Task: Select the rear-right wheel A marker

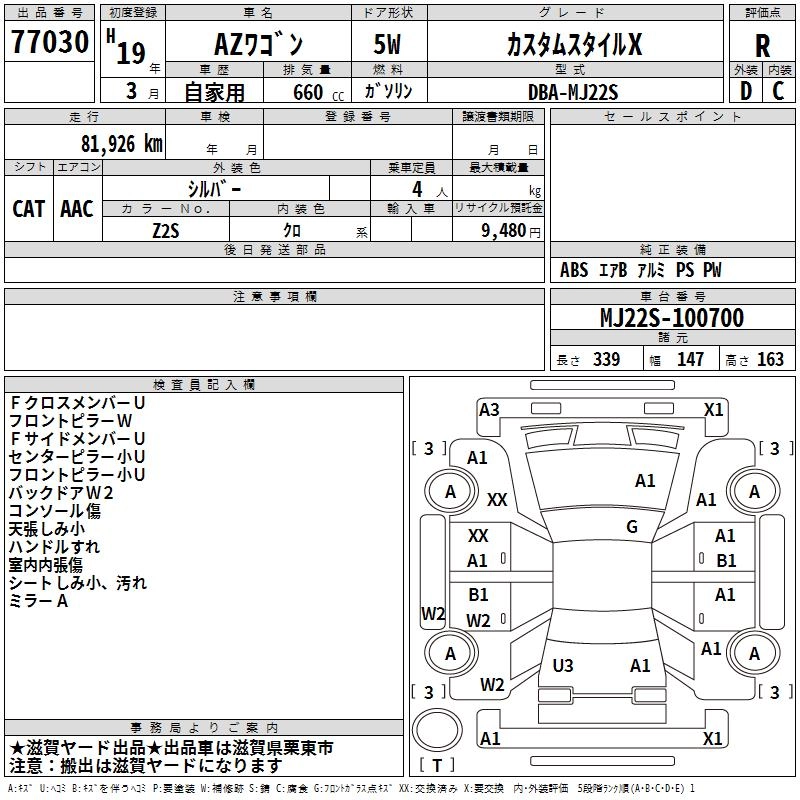Action: tap(754, 653)
